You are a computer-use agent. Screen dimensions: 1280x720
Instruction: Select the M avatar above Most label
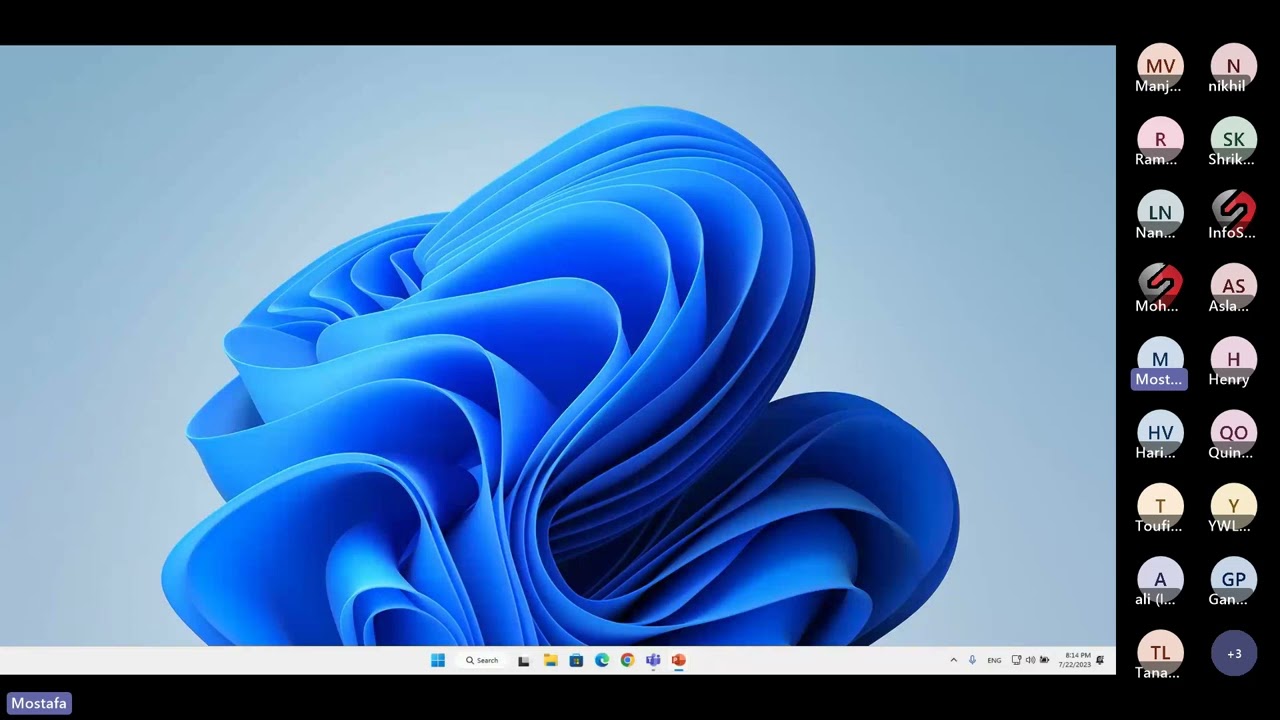click(1160, 360)
